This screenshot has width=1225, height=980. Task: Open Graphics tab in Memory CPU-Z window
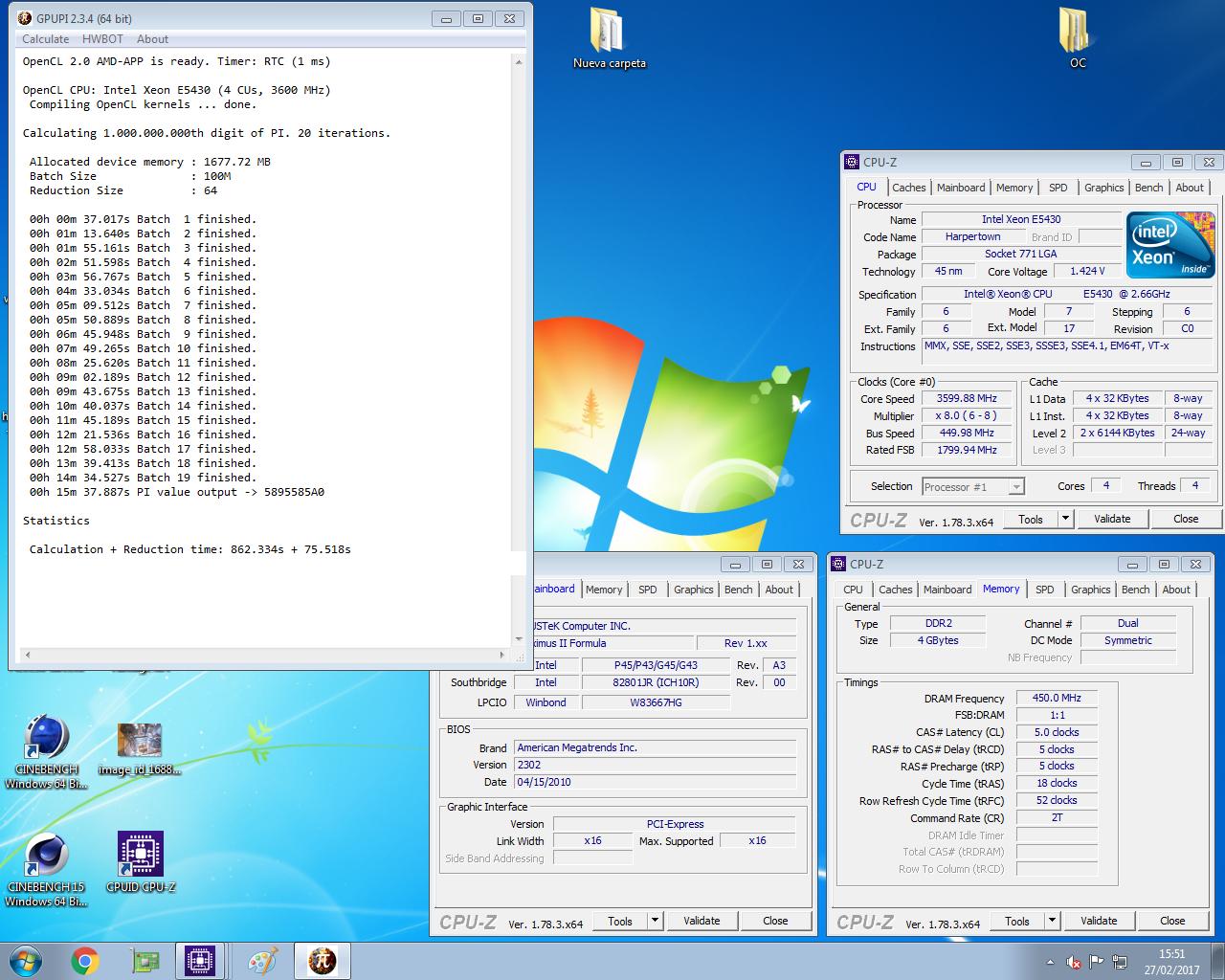[1090, 590]
